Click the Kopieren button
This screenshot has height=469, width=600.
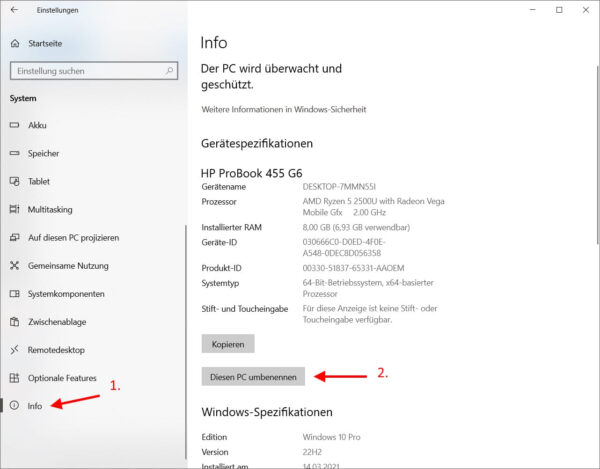click(x=228, y=344)
